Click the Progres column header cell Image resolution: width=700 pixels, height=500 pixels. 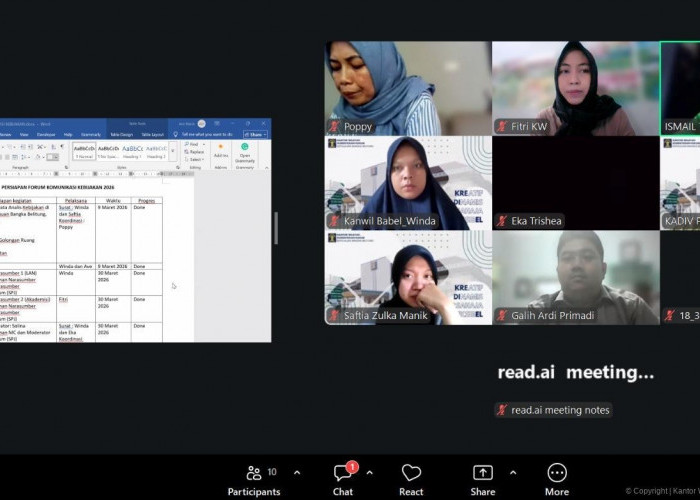pos(146,200)
